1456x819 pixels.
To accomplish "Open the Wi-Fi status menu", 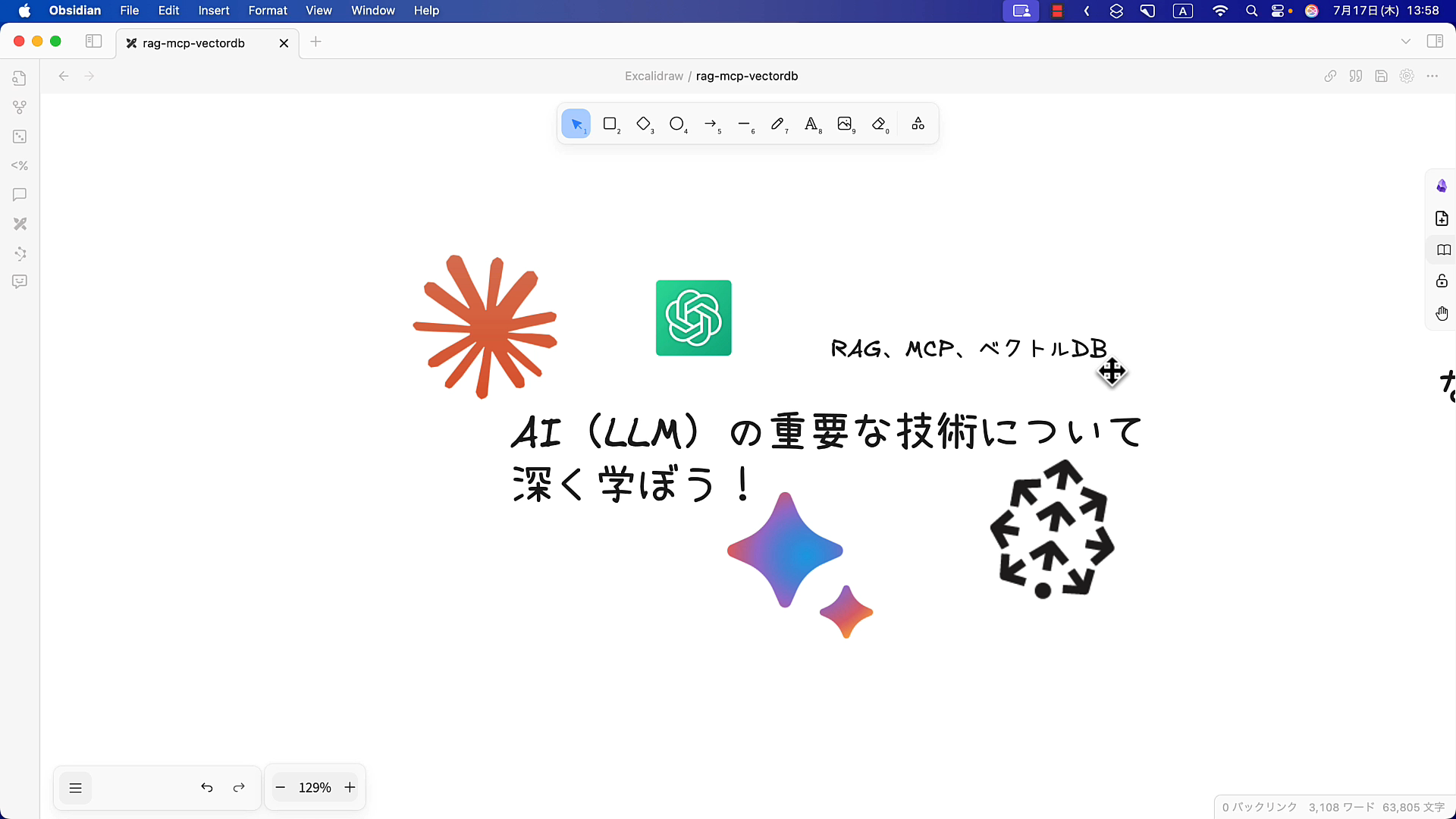I will 1220,11.
